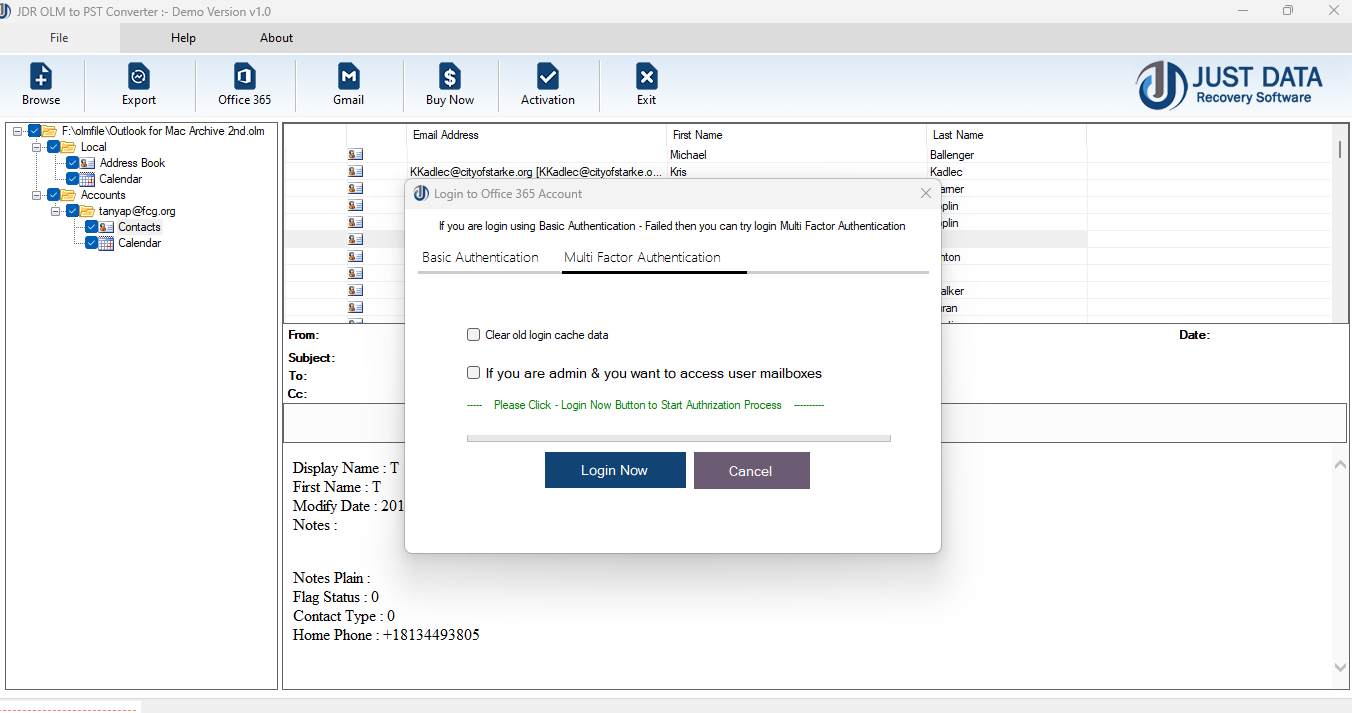Click the Login Now button
The width and height of the screenshot is (1352, 713).
[615, 470]
